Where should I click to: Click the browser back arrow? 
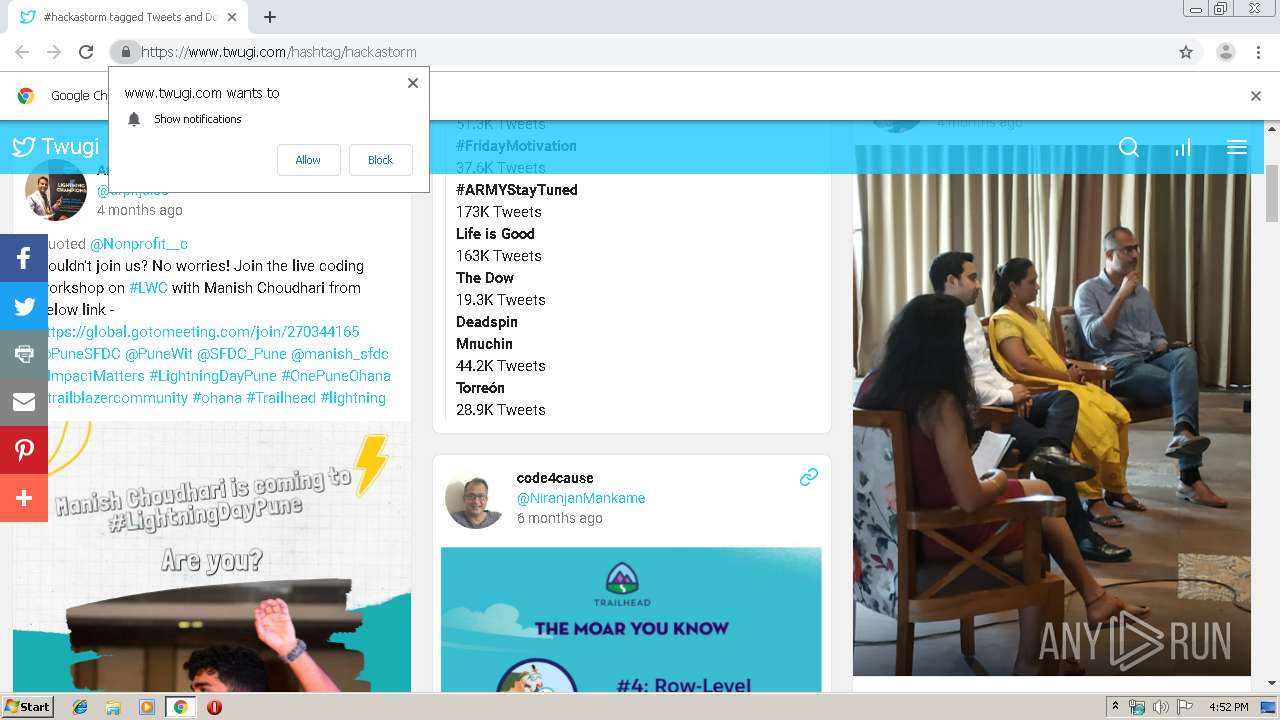coord(22,52)
